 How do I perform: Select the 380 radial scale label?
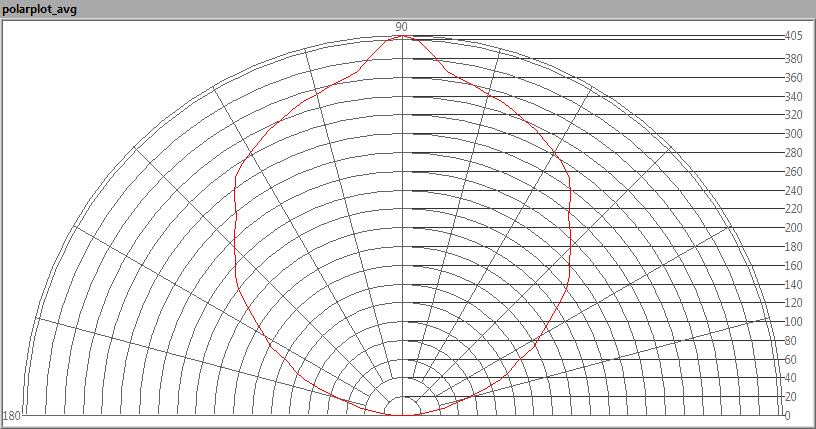pyautogui.click(x=793, y=59)
